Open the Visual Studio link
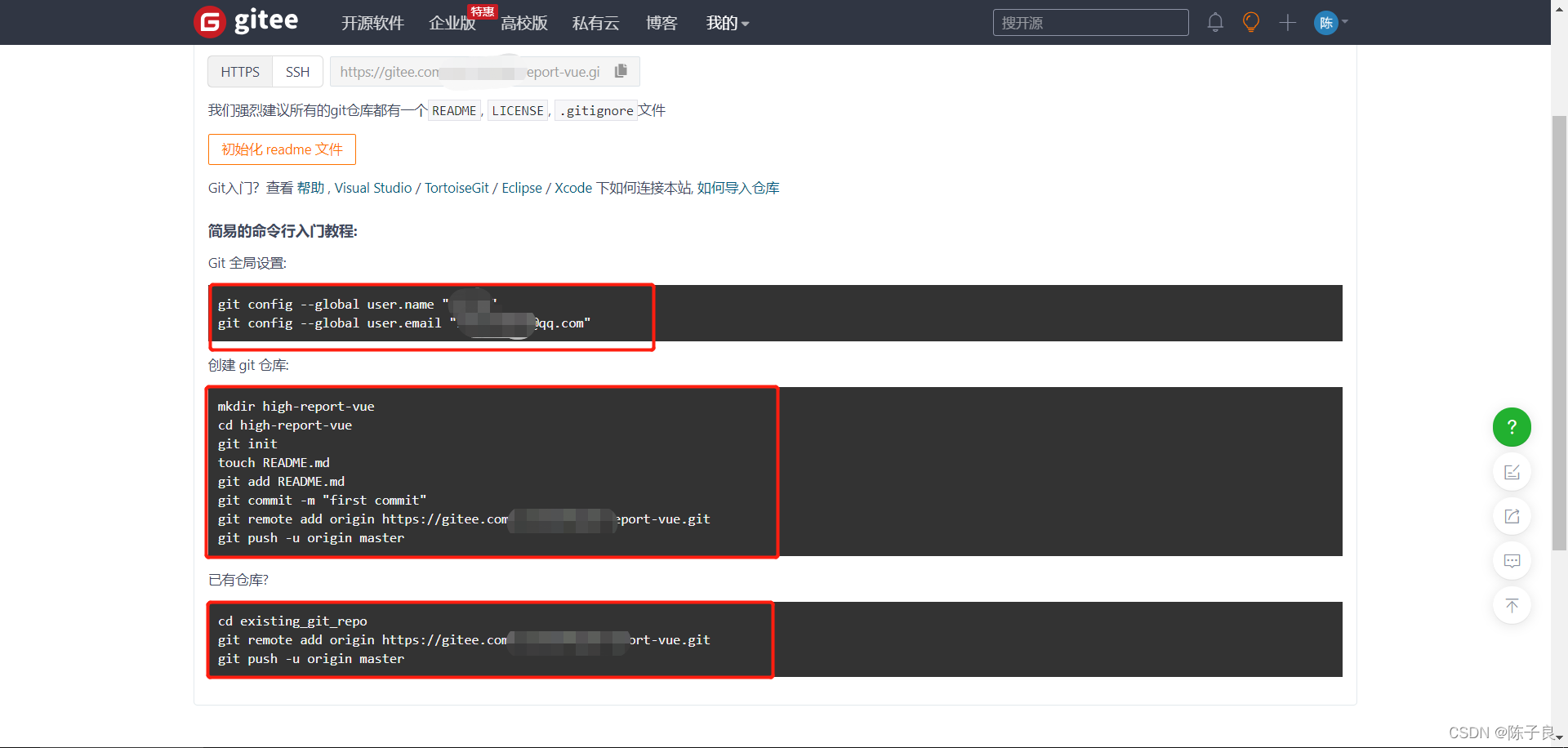The image size is (1568, 748). [373, 188]
